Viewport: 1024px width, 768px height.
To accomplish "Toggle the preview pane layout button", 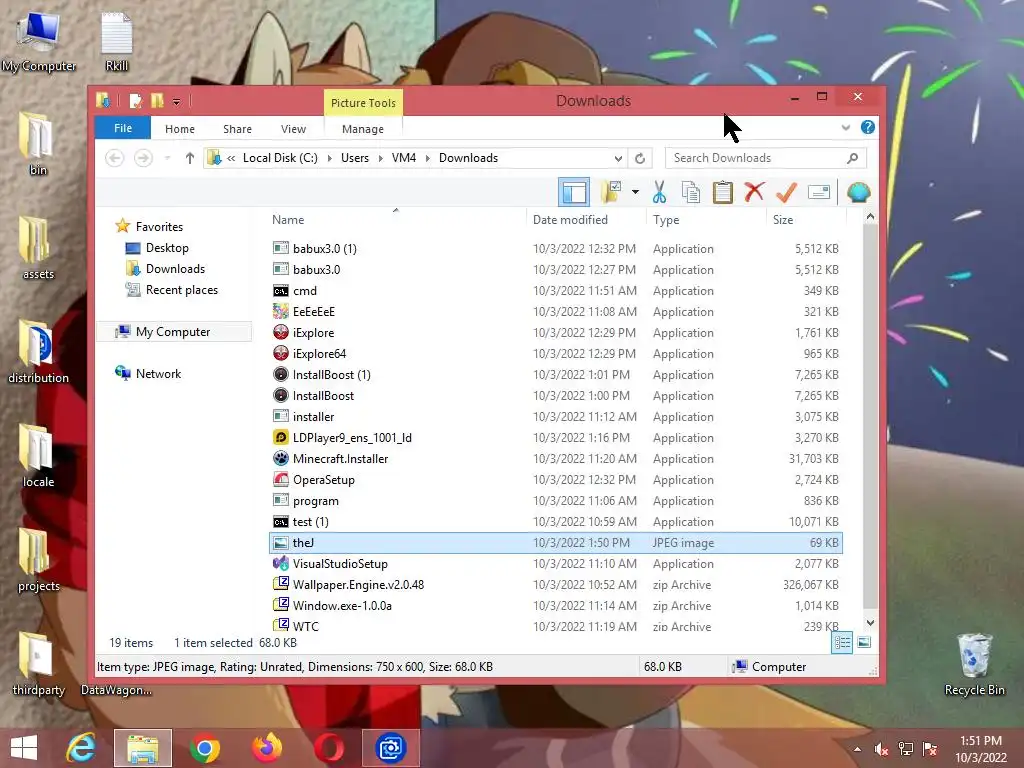I will coord(574,193).
